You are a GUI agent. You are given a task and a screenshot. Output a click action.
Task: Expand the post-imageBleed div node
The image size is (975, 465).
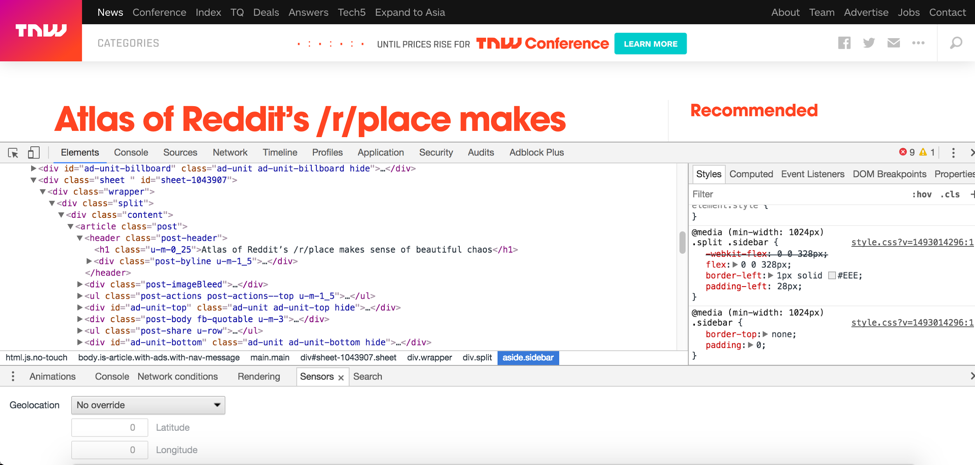pyautogui.click(x=80, y=284)
